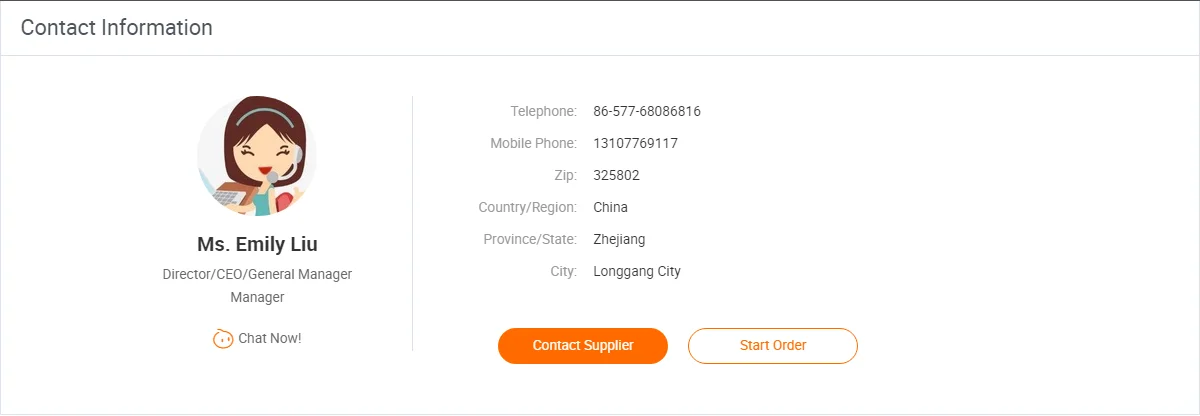Click the Zip label
The image size is (1200, 416).
tap(566, 175)
